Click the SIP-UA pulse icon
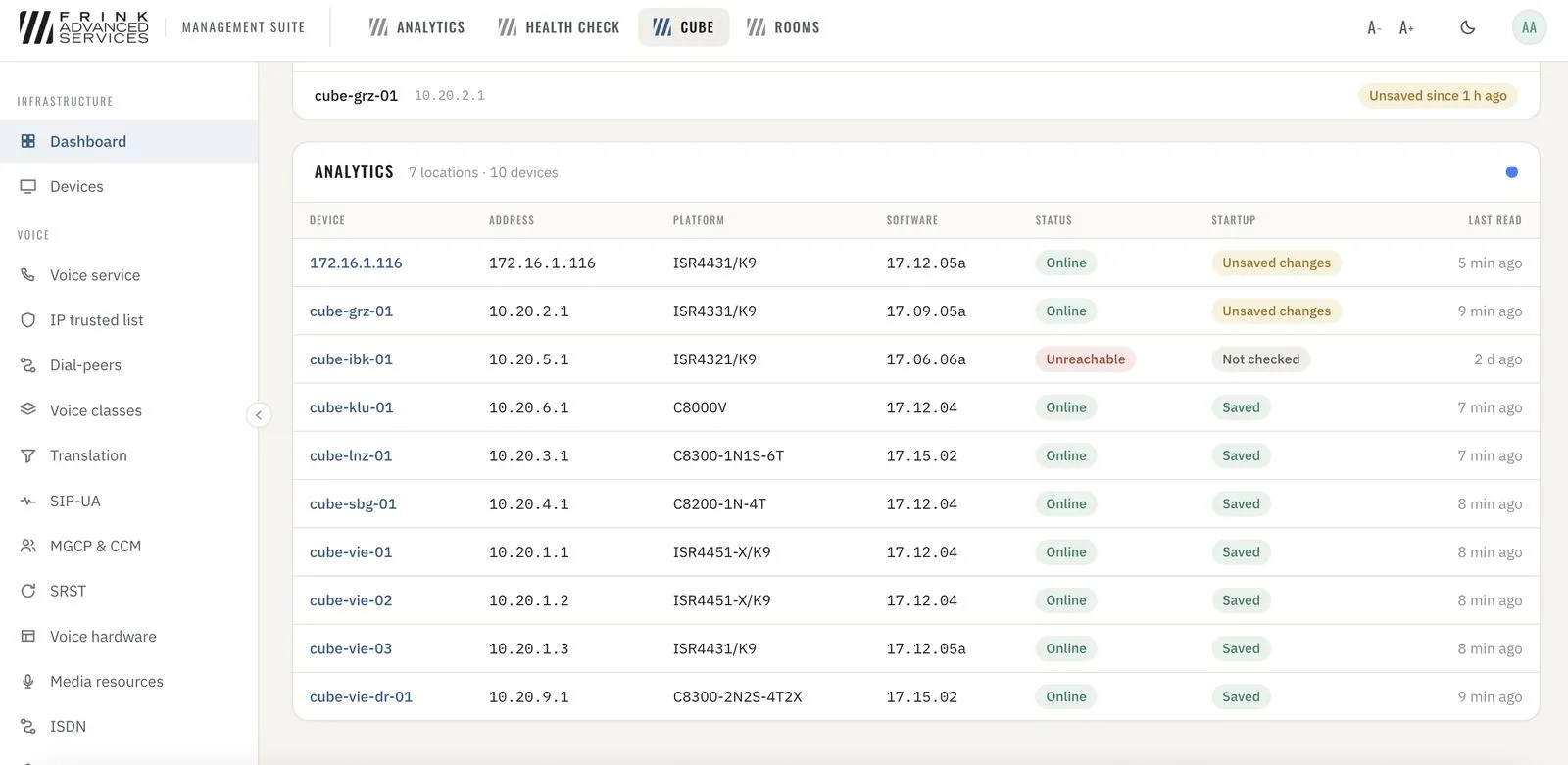Viewport: 1568px width, 765px height. (28, 501)
